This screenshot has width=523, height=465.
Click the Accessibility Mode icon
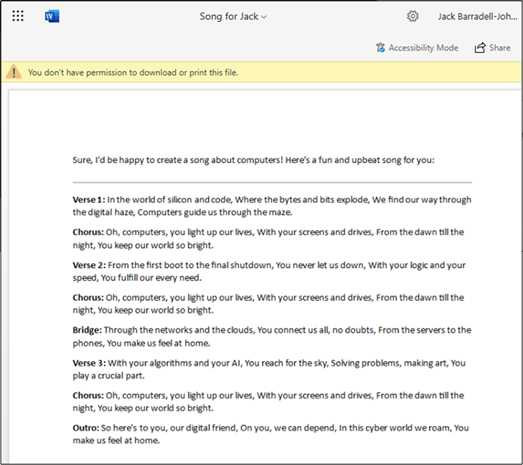click(x=380, y=48)
